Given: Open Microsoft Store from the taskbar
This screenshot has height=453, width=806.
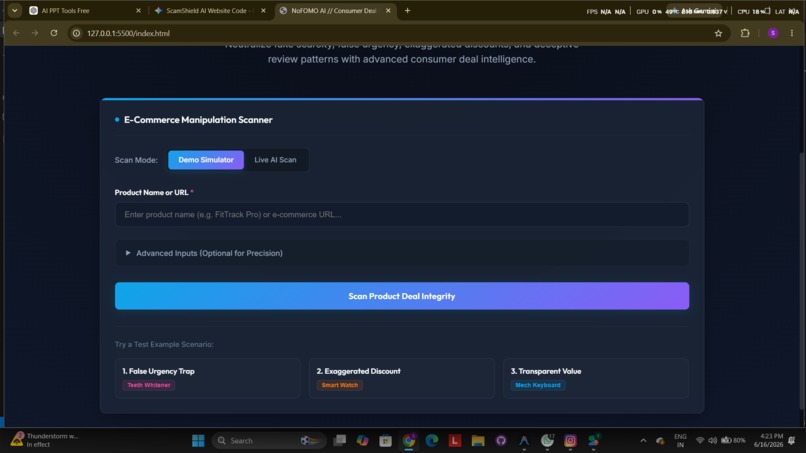Looking at the screenshot, I should pyautogui.click(x=386, y=441).
